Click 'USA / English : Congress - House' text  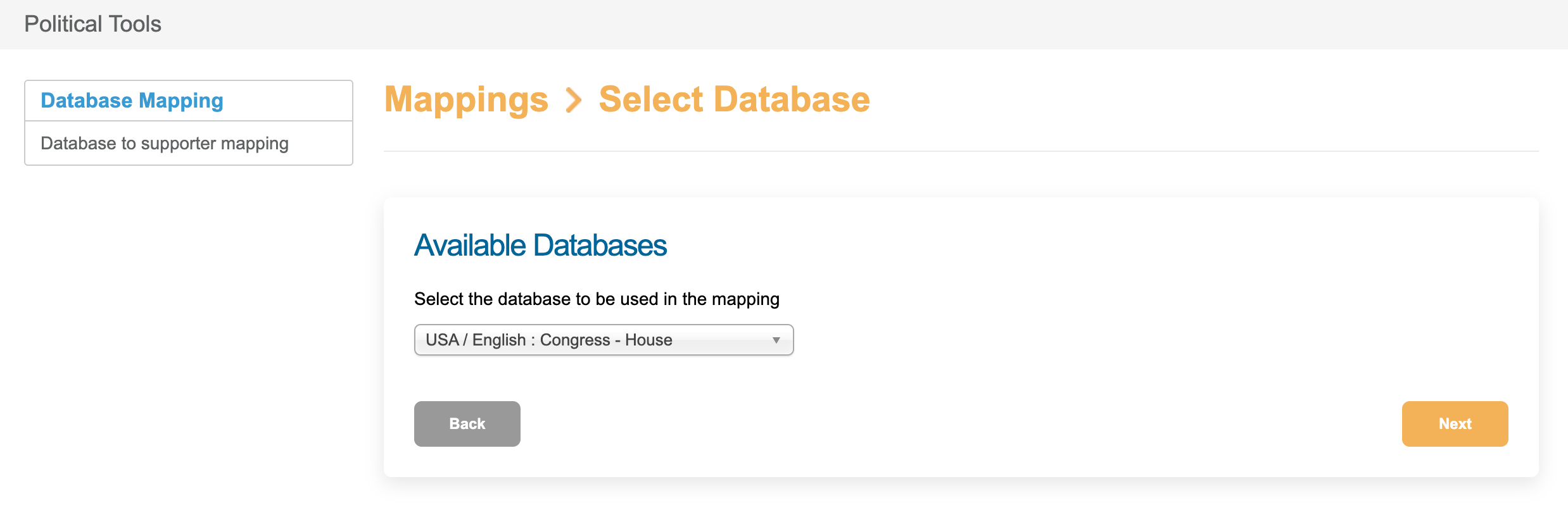[548, 340]
